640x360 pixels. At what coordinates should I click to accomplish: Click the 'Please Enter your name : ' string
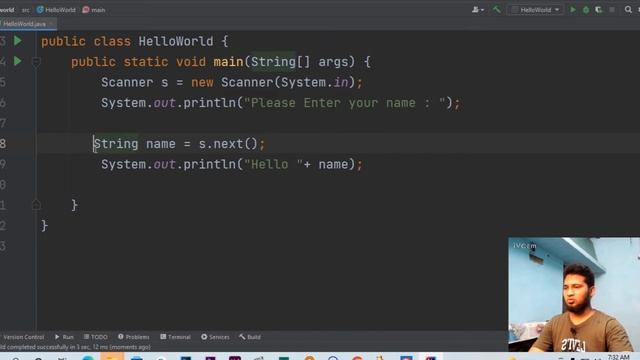[x=345, y=103]
